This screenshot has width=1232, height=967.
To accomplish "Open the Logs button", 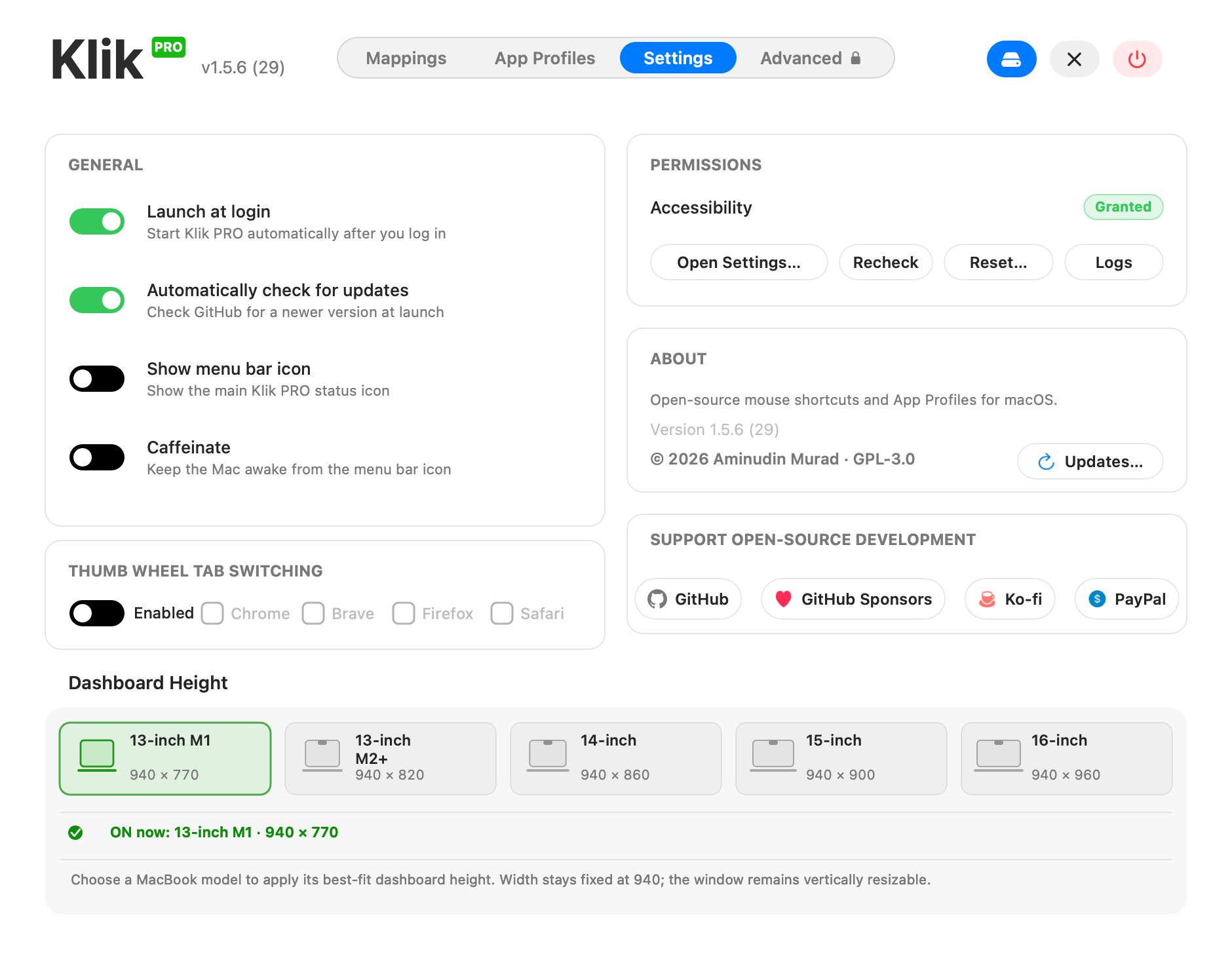I will pos(1113,262).
